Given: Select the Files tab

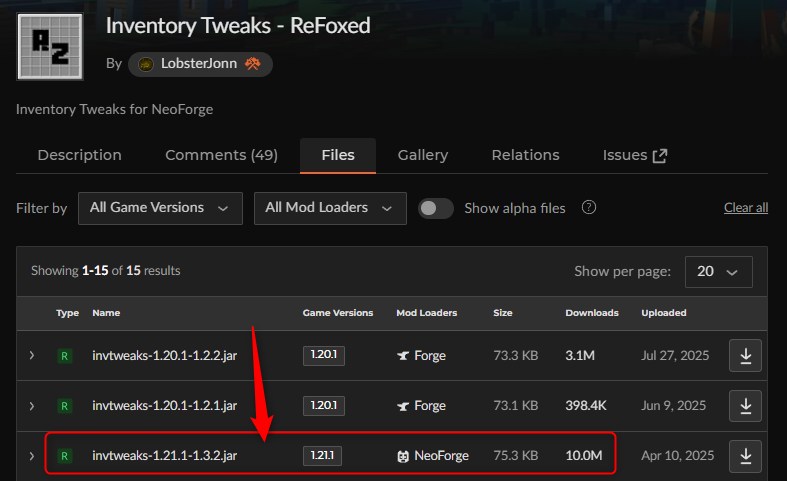Looking at the screenshot, I should tap(338, 155).
